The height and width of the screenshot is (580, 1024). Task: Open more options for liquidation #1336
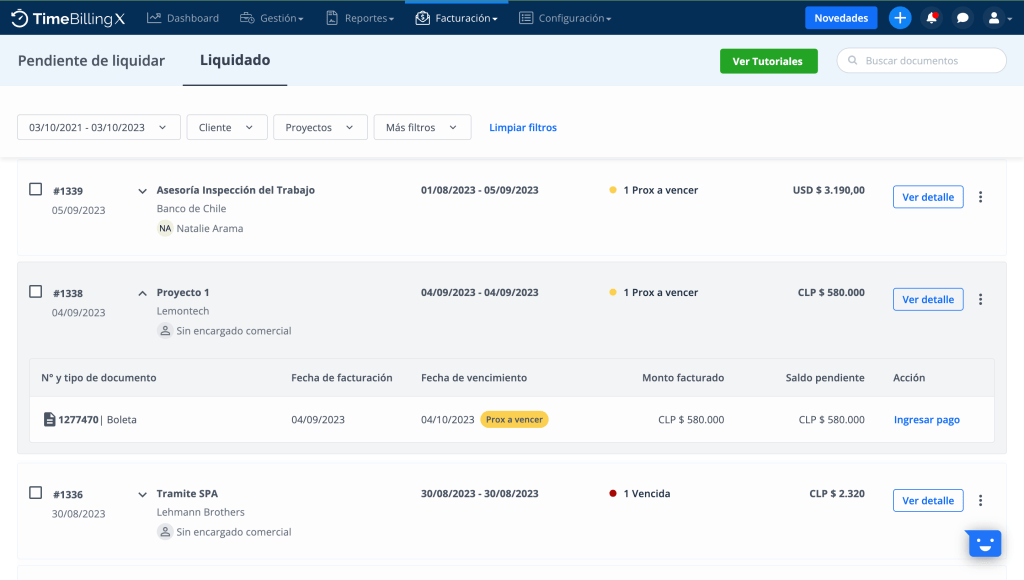point(980,500)
